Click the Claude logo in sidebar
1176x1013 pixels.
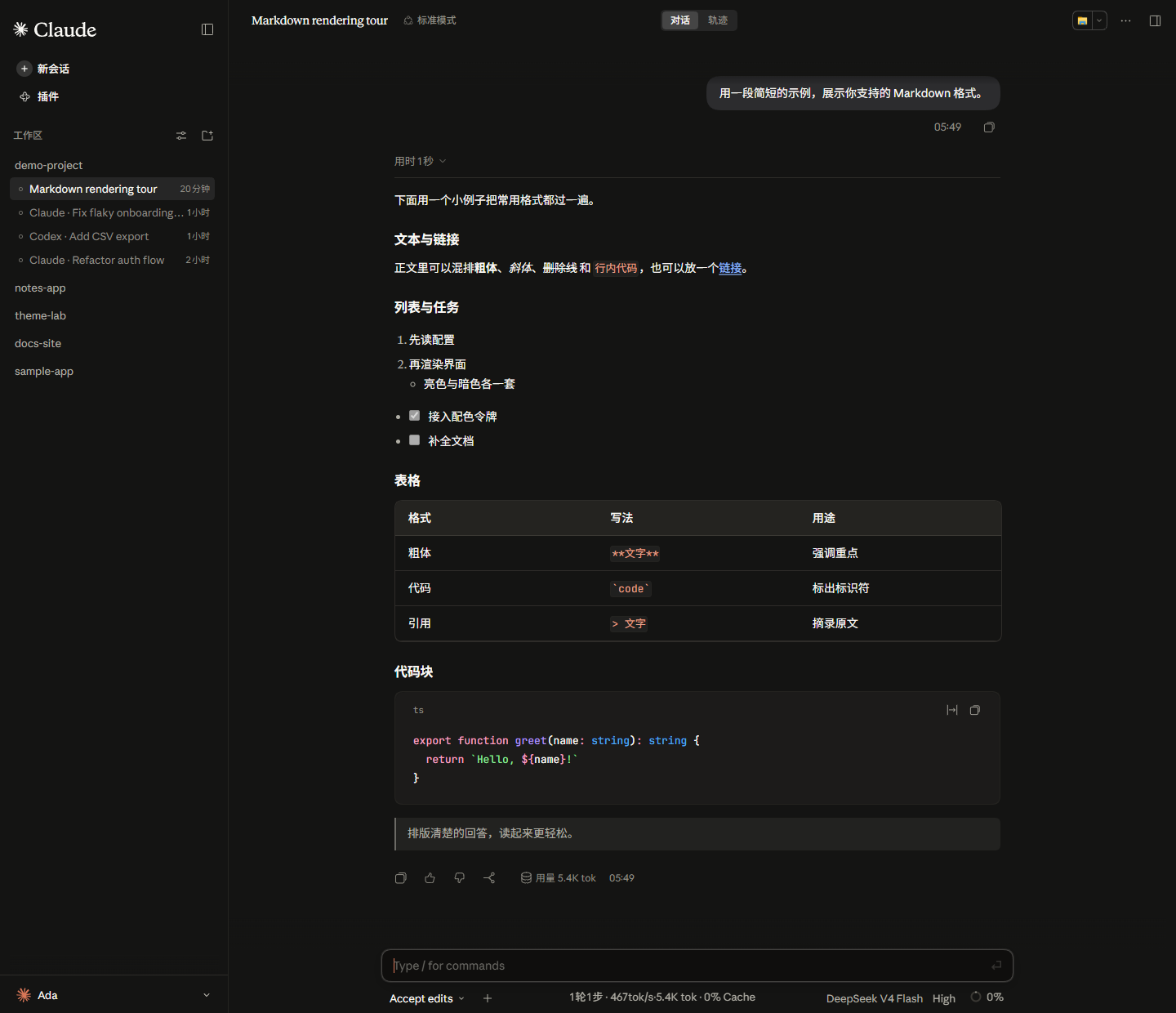click(55, 29)
